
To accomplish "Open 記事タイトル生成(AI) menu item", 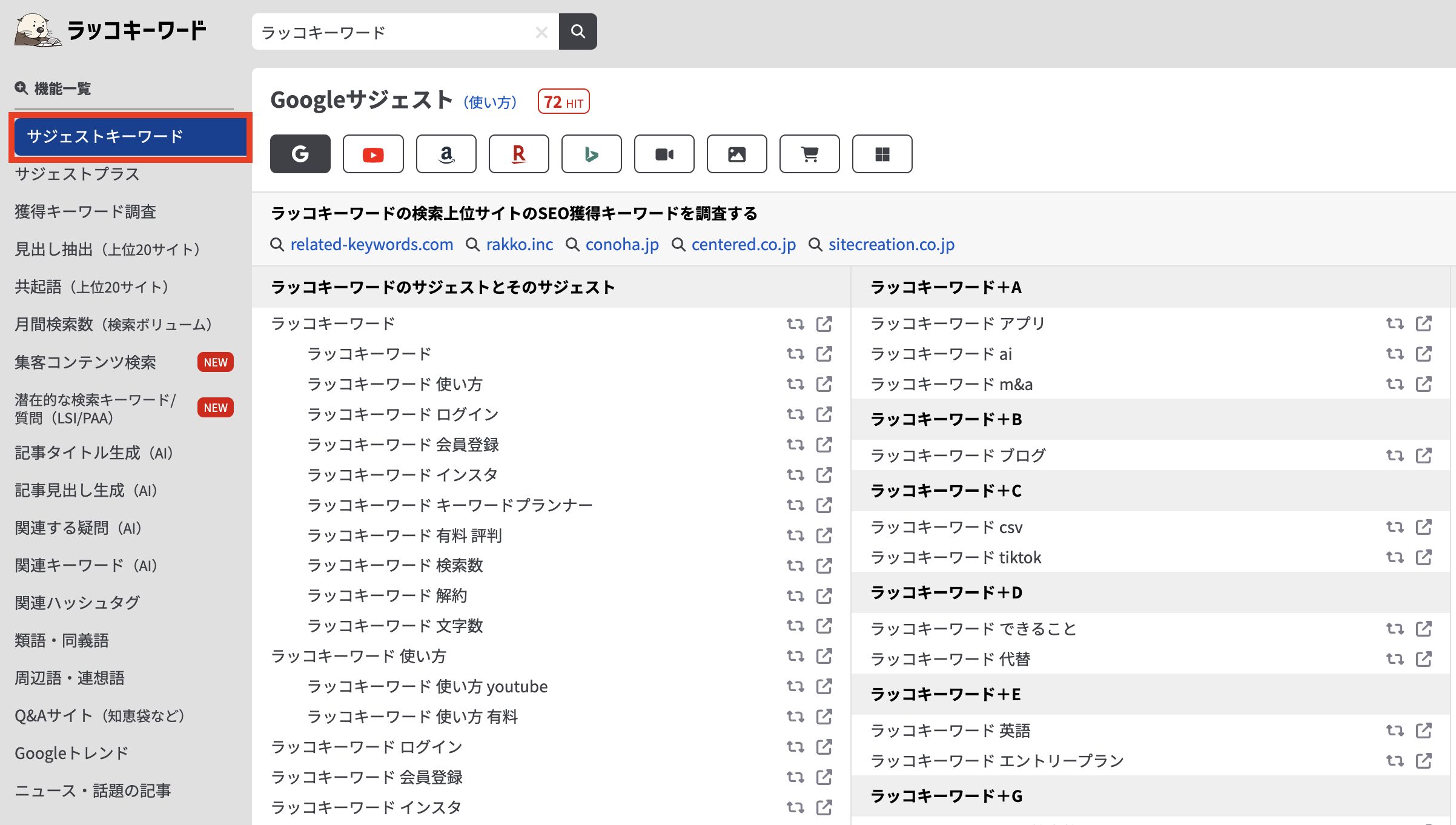I will point(94,452).
